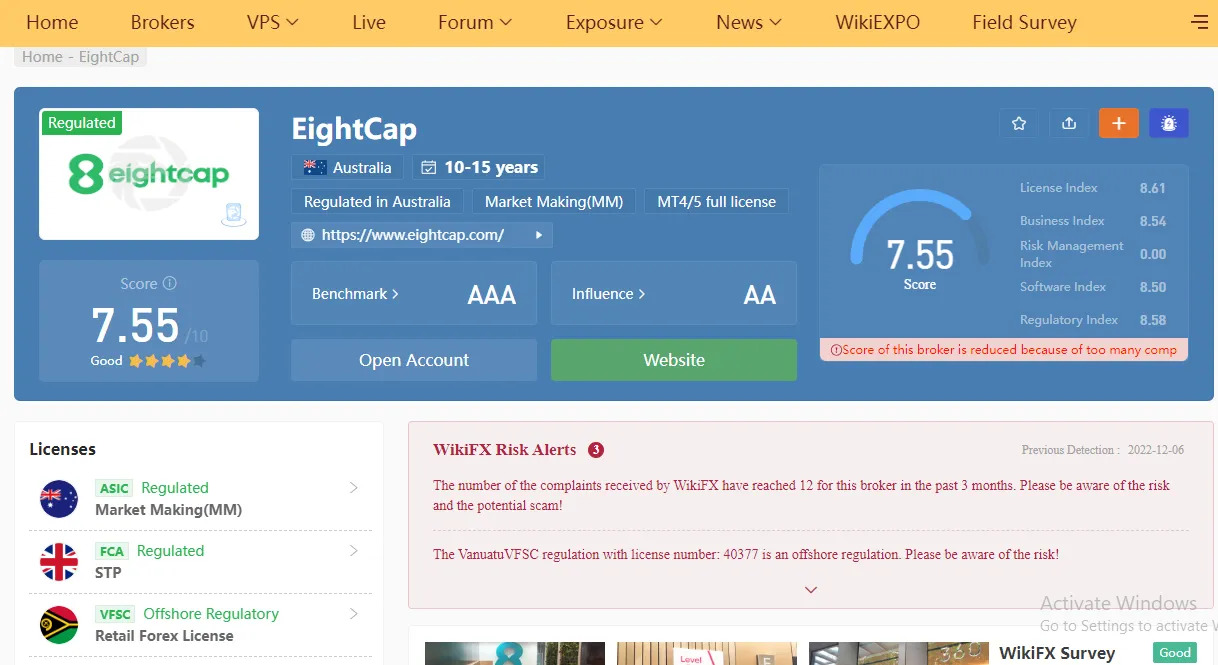Open the hamburger menu icon
The image size is (1218, 665).
[1200, 22]
